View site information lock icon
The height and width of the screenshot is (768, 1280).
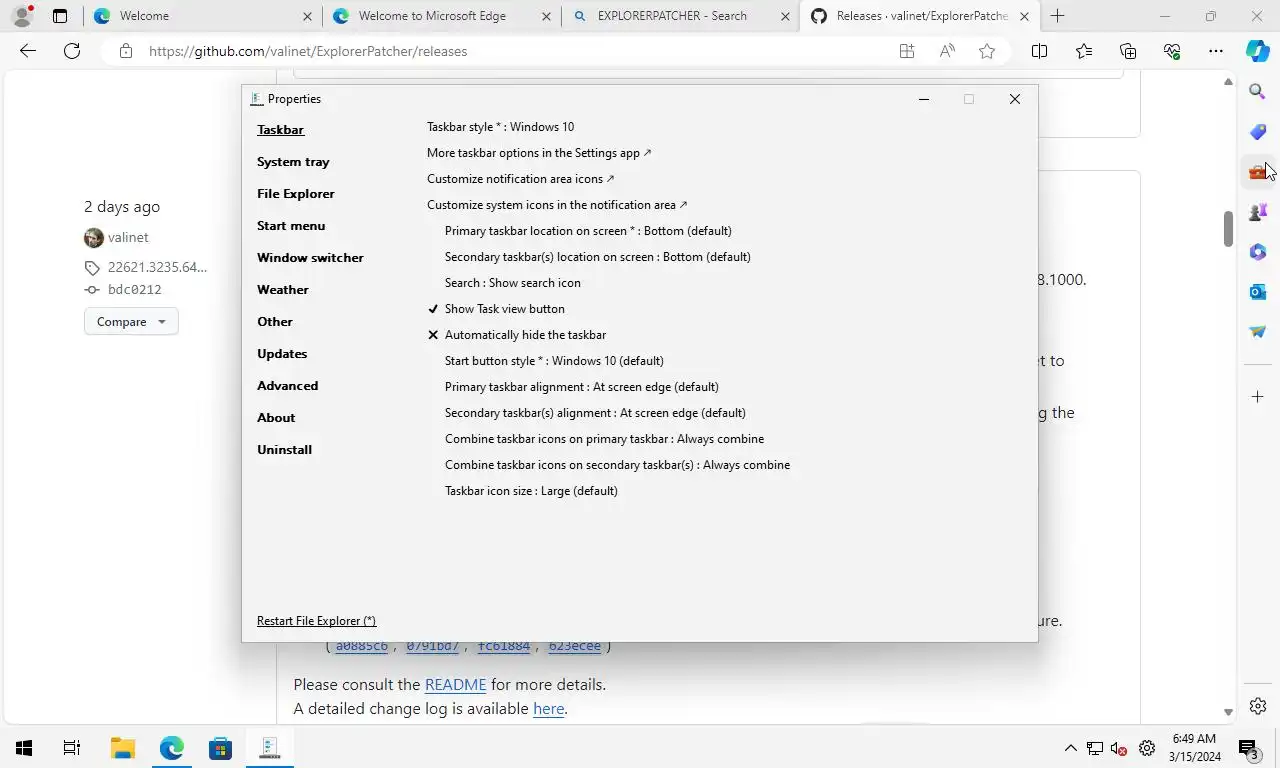coord(125,51)
